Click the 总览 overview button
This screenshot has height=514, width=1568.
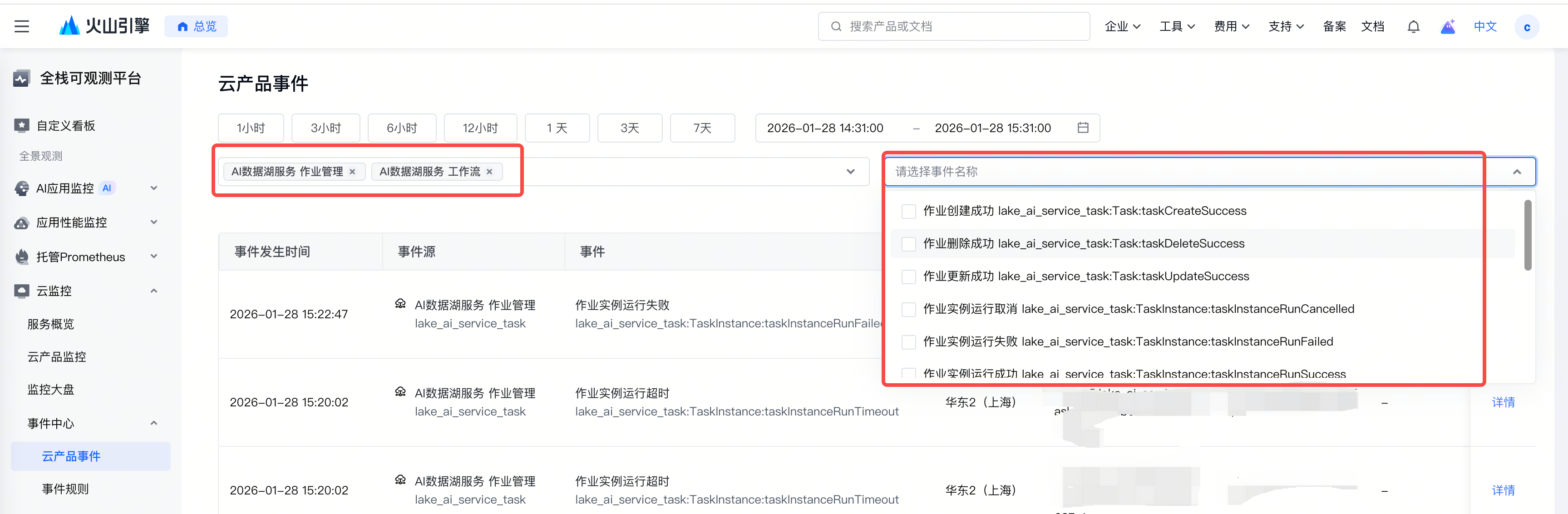tap(196, 26)
